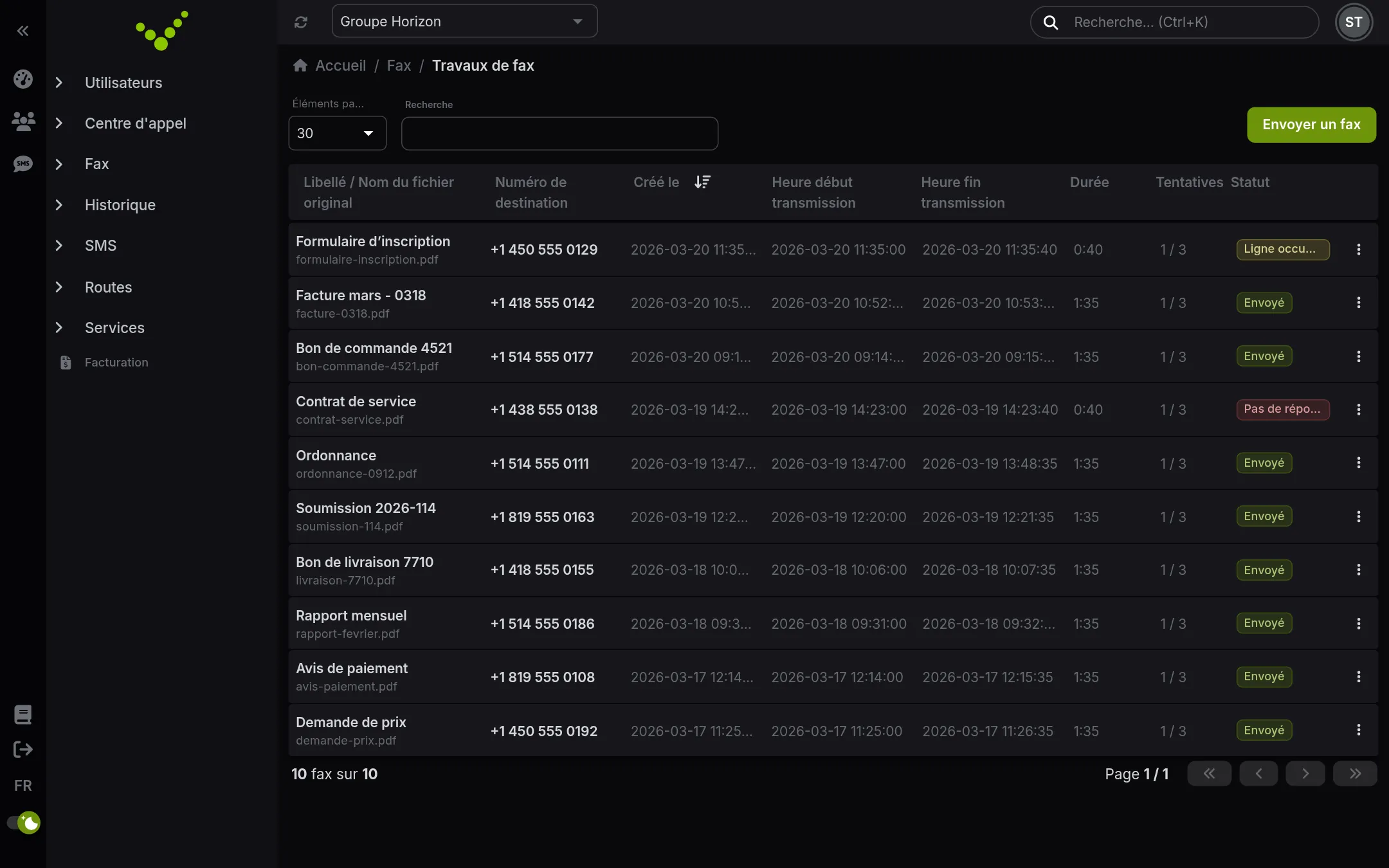Open the documentation book icon
The image size is (1389, 868).
click(x=23, y=714)
